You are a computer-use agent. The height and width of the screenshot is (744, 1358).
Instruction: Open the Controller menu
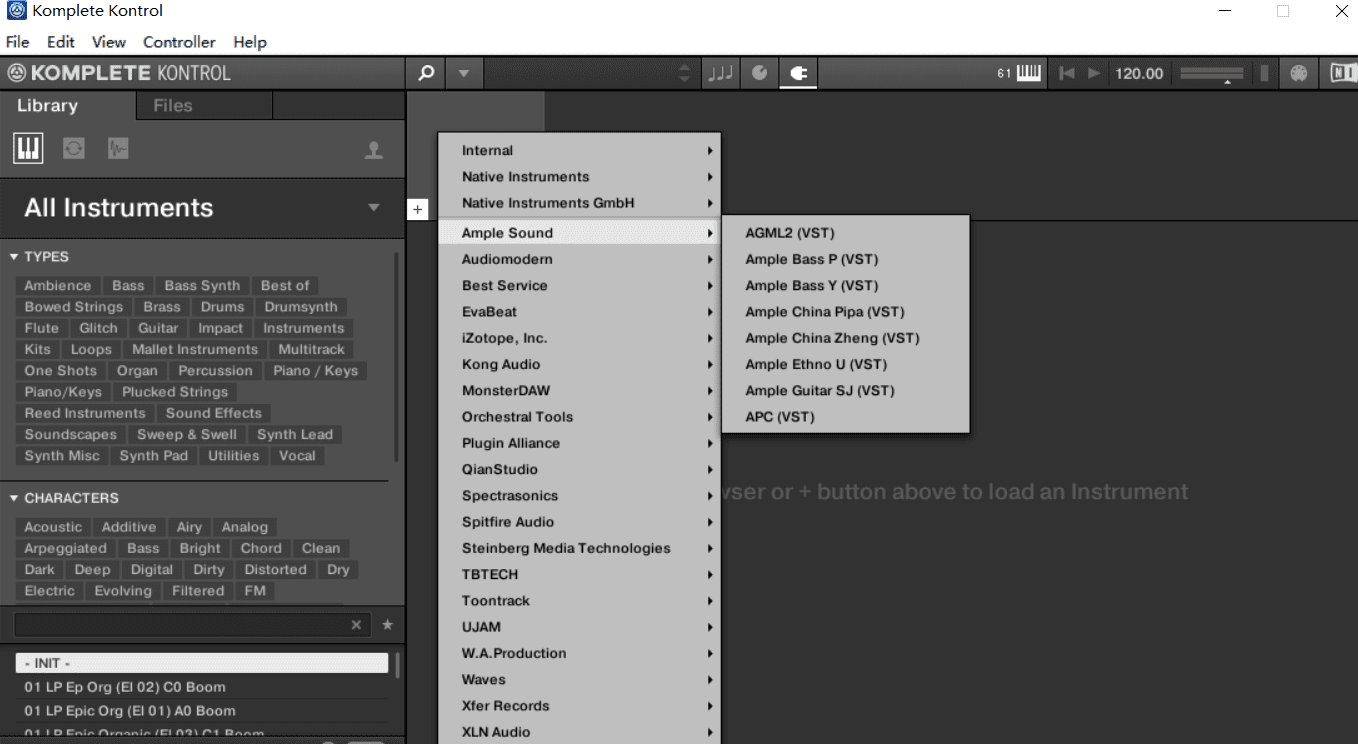click(179, 42)
